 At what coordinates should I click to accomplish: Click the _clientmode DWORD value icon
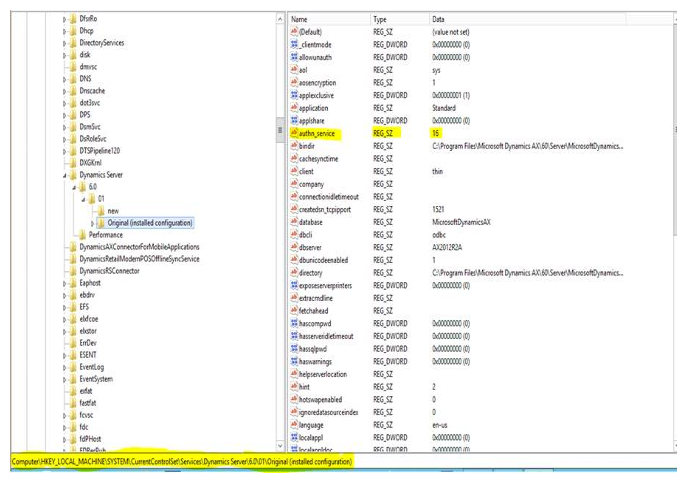[x=292, y=45]
